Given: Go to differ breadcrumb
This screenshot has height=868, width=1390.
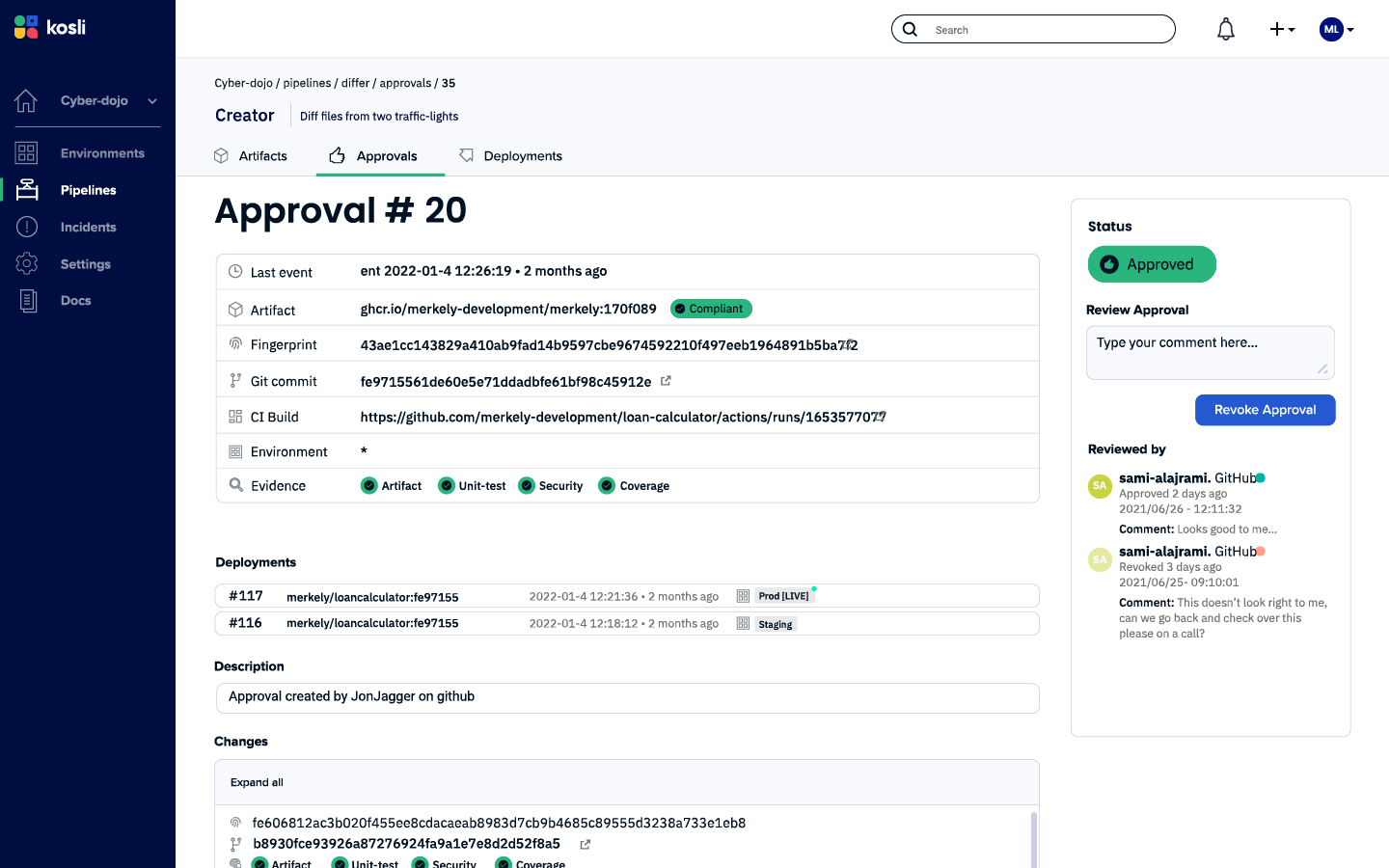Looking at the screenshot, I should [356, 83].
